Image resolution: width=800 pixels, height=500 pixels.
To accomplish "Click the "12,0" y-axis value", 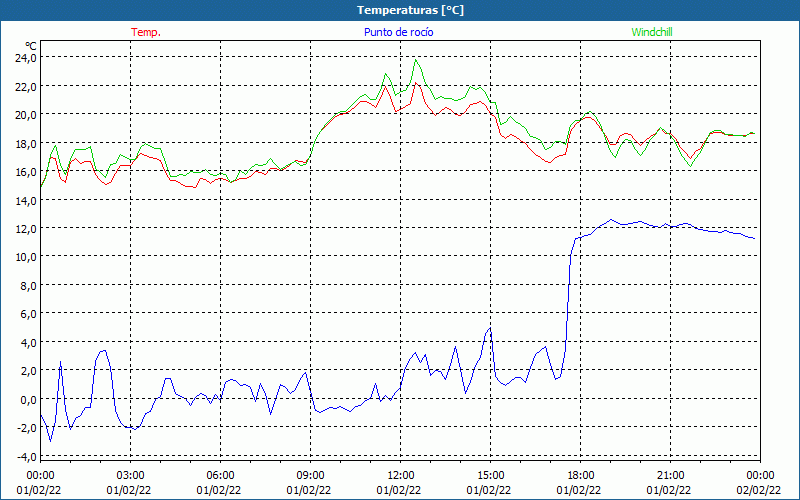I will (x=26, y=228).
